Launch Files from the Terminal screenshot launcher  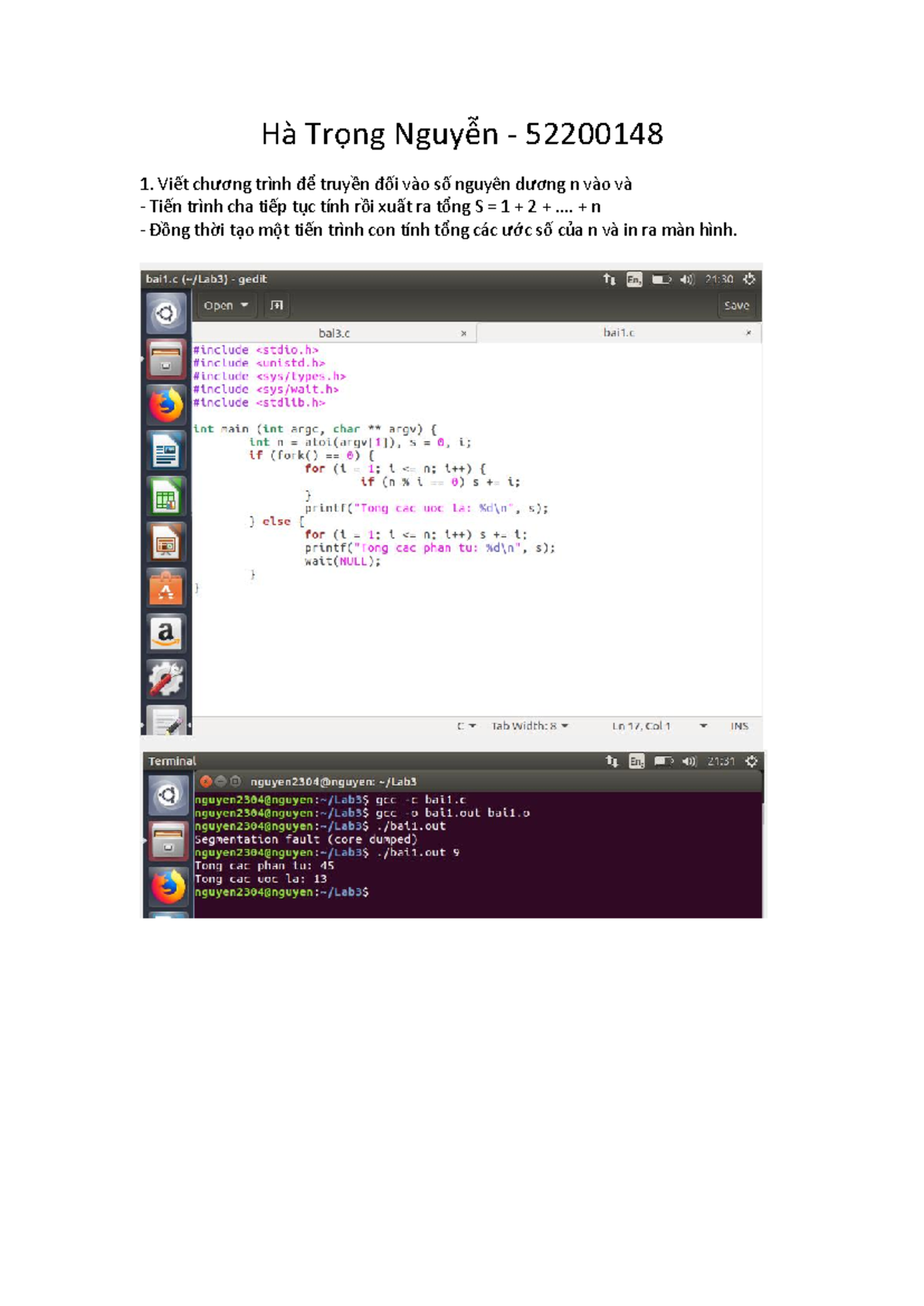pyautogui.click(x=167, y=841)
